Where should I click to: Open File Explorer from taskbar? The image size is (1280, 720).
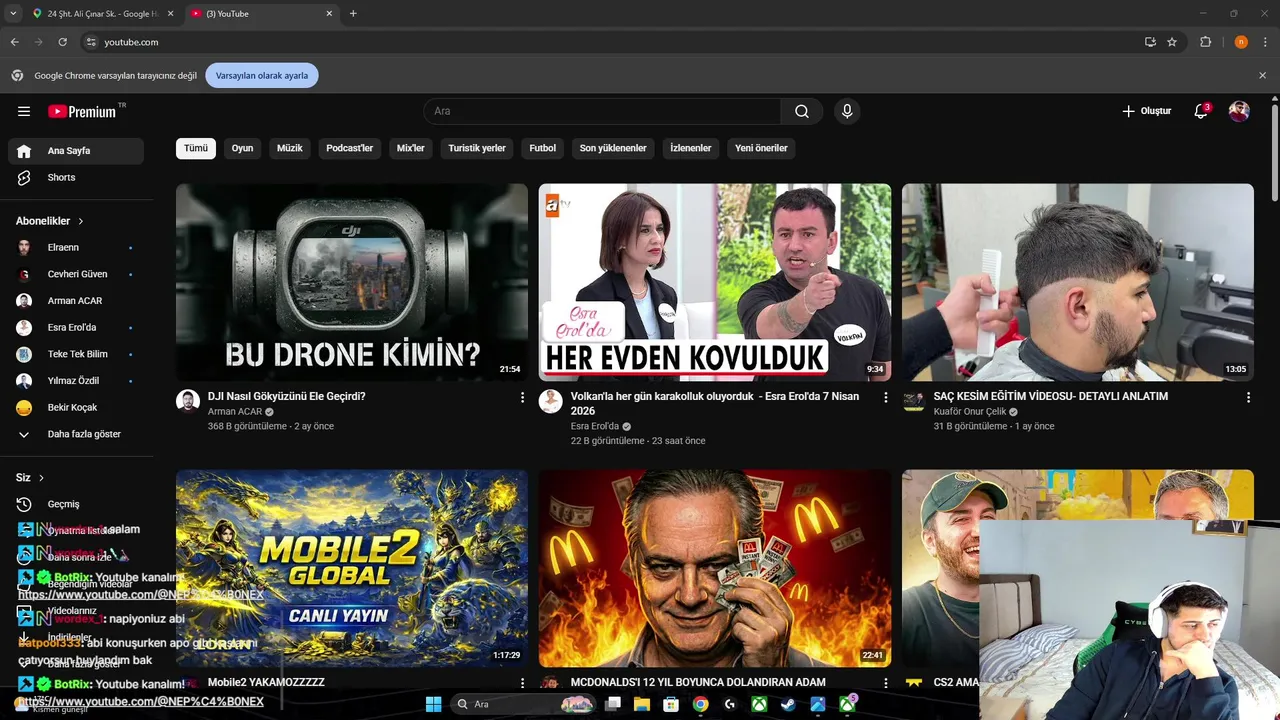(x=642, y=704)
